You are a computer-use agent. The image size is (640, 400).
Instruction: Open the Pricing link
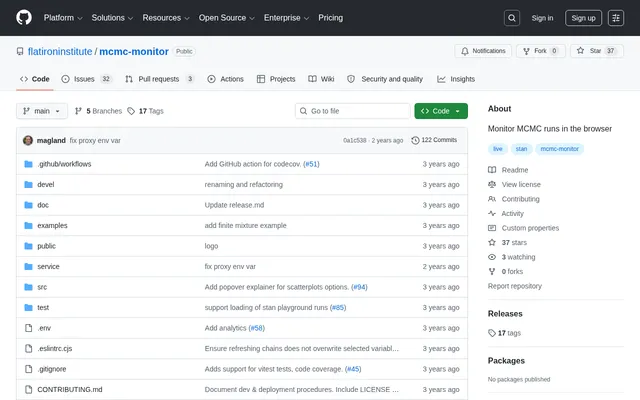click(331, 18)
